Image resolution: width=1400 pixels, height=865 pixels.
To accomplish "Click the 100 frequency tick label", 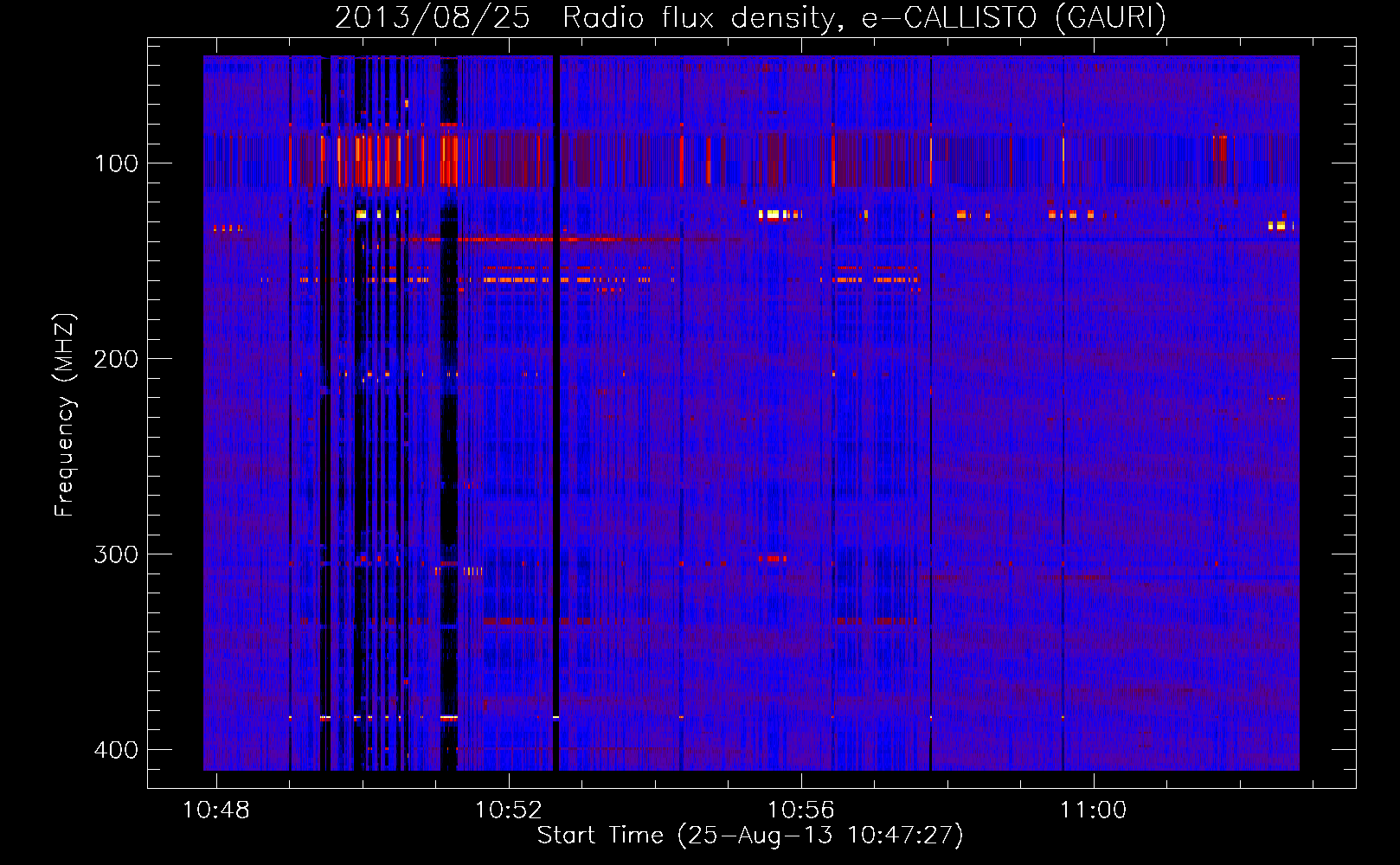I will (116, 163).
